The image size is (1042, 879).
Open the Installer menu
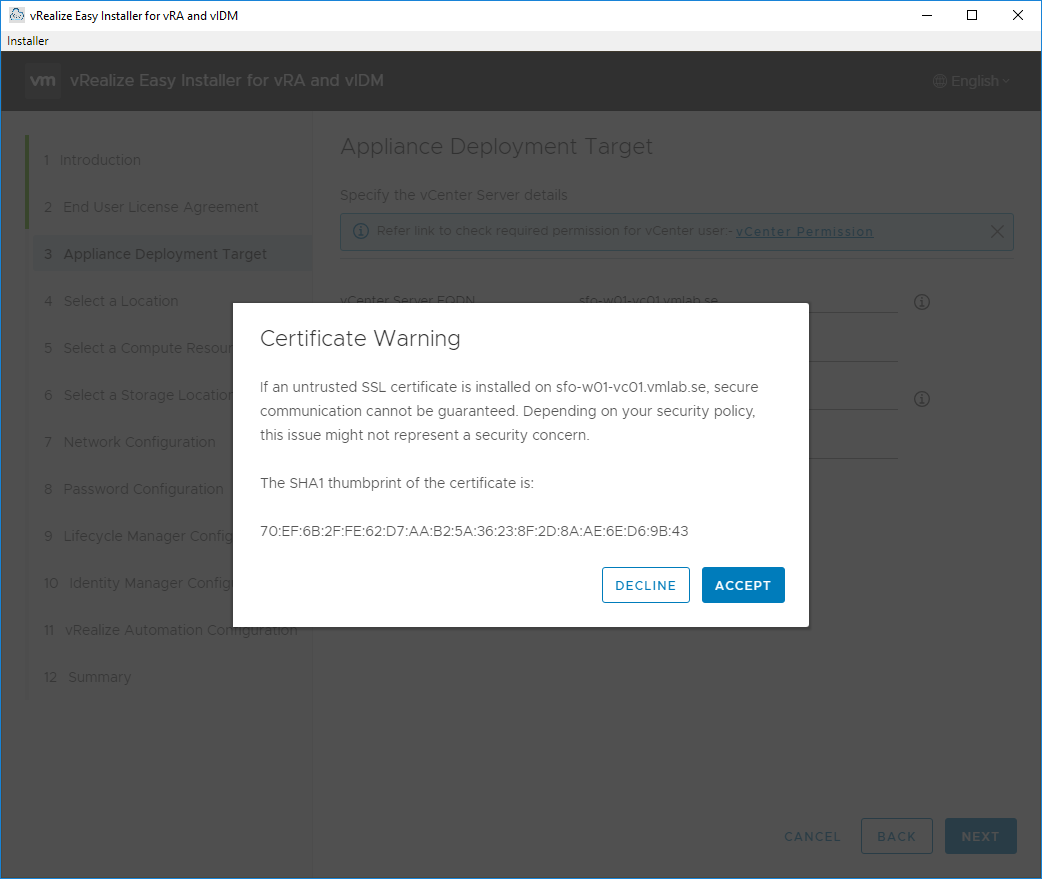click(x=28, y=41)
